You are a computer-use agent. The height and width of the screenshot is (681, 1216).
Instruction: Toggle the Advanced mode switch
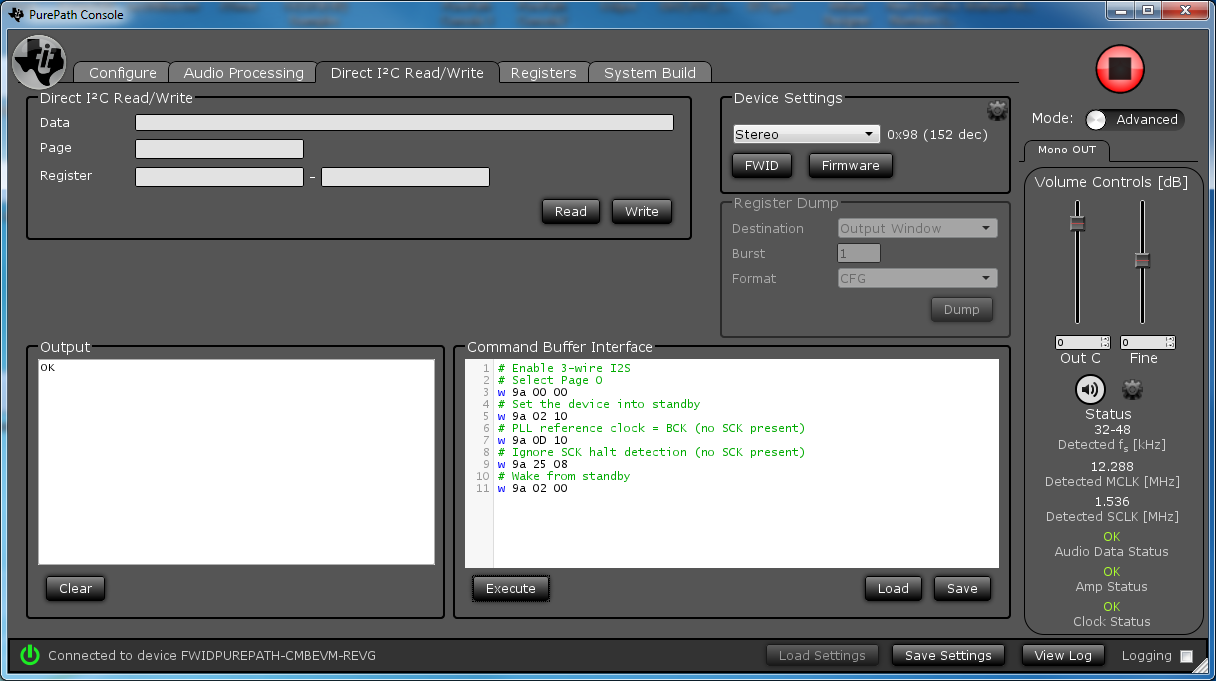click(1134, 119)
